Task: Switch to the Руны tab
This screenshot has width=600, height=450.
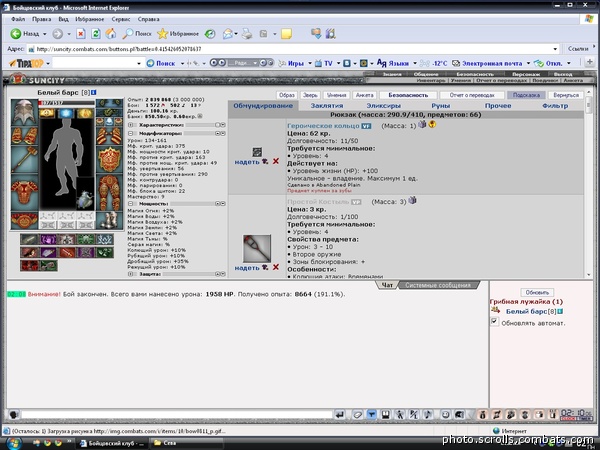Action: coord(441,106)
